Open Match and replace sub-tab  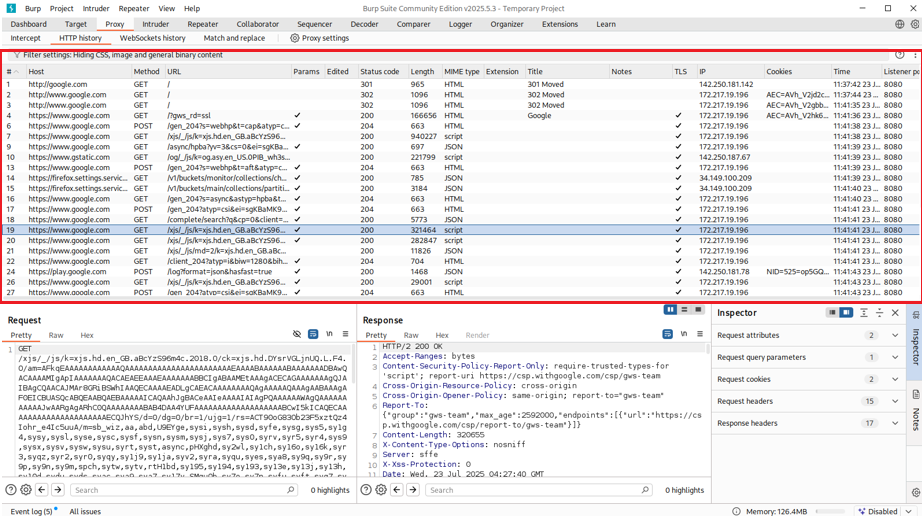pyautogui.click(x=234, y=38)
